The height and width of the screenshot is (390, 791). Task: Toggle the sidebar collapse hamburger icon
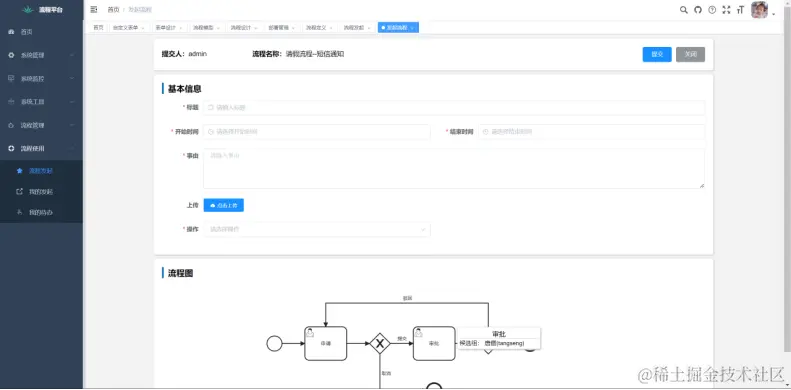pyautogui.click(x=94, y=10)
